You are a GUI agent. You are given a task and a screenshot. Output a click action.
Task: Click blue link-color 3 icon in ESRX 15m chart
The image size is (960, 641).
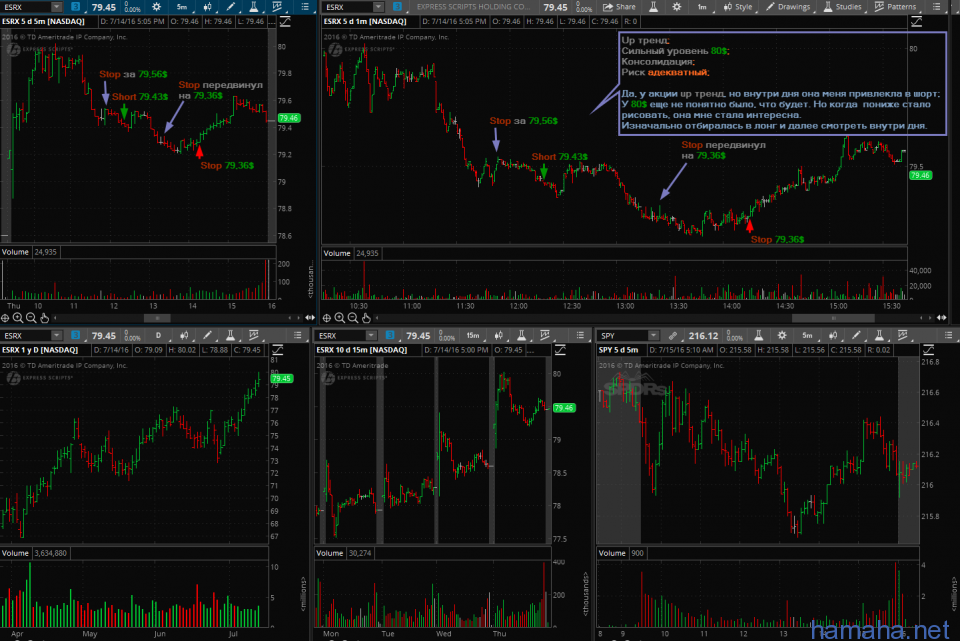coord(390,335)
